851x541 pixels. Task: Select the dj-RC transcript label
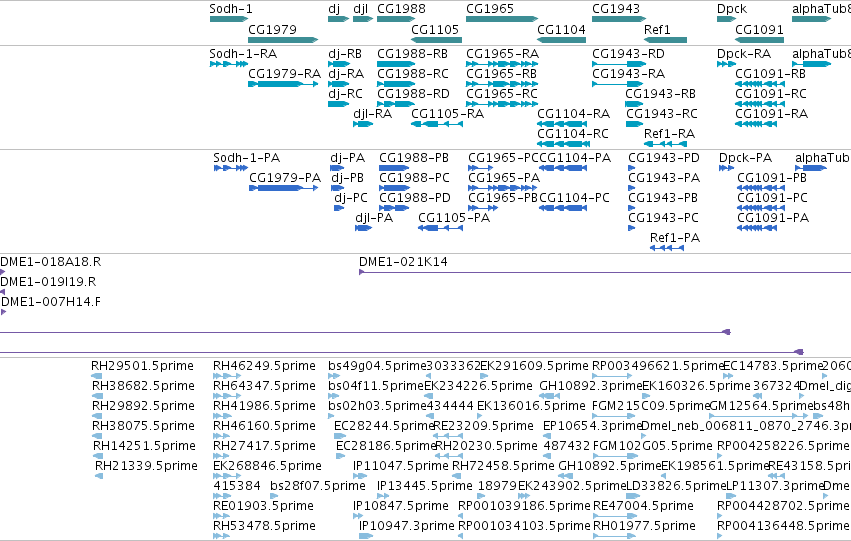pyautogui.click(x=345, y=94)
